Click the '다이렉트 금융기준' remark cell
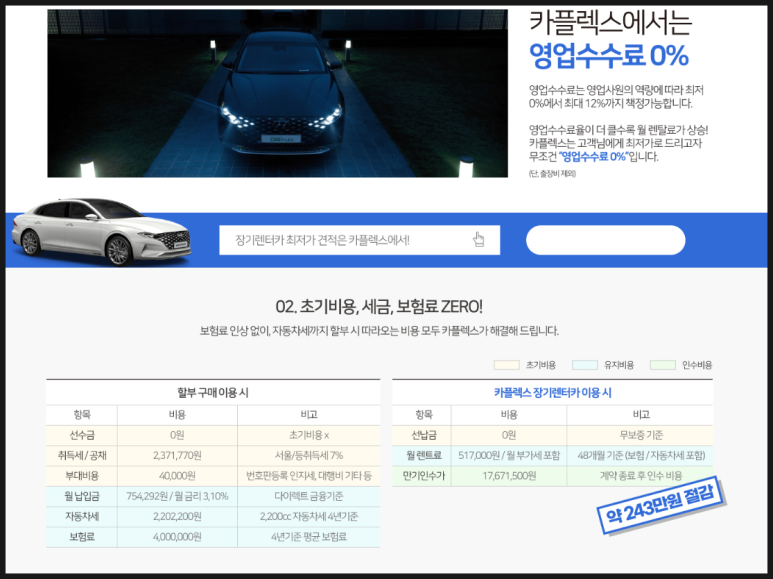Viewport: 773px width, 579px height. (x=309, y=496)
